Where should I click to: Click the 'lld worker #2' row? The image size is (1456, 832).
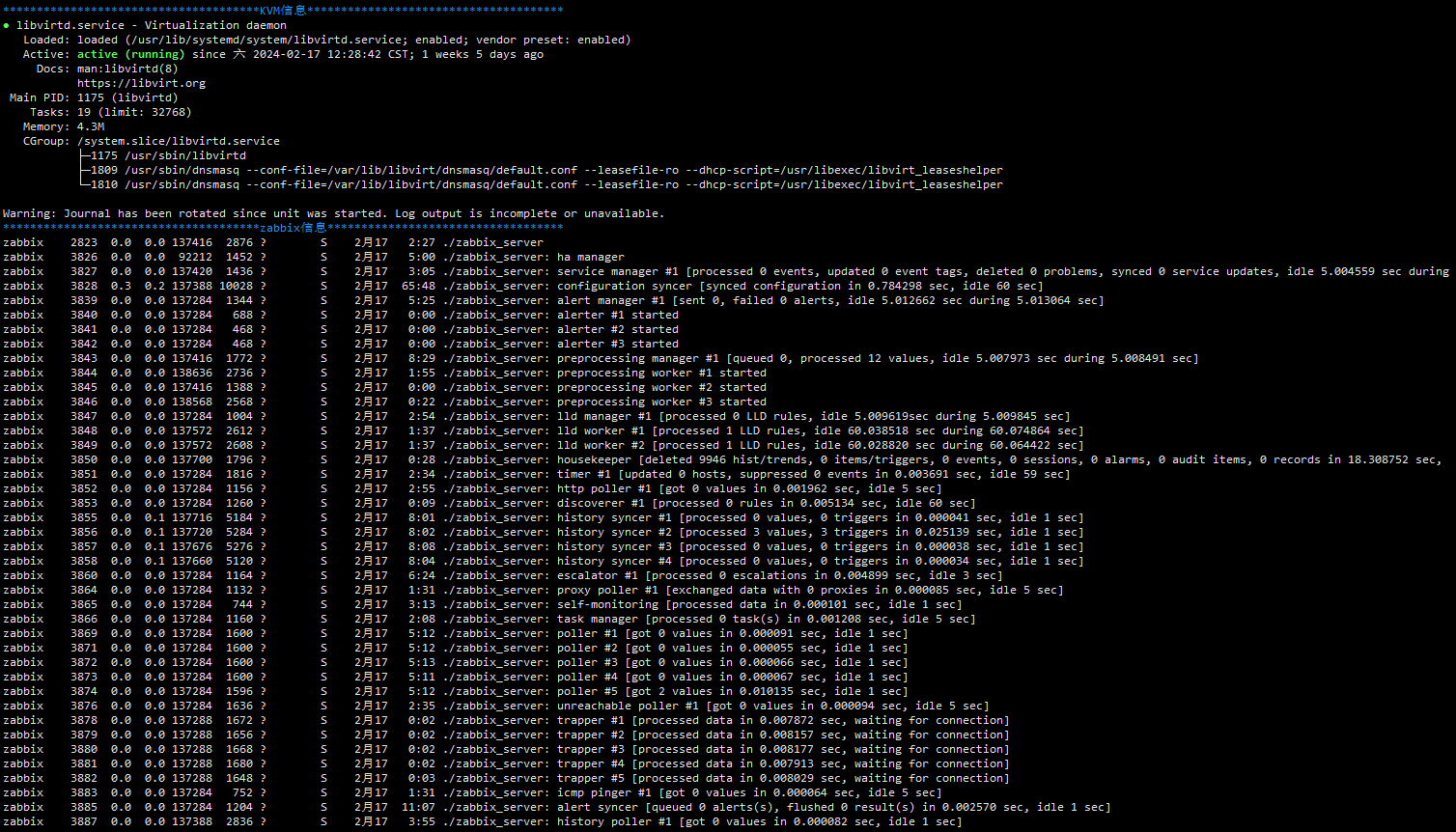[x=543, y=445]
